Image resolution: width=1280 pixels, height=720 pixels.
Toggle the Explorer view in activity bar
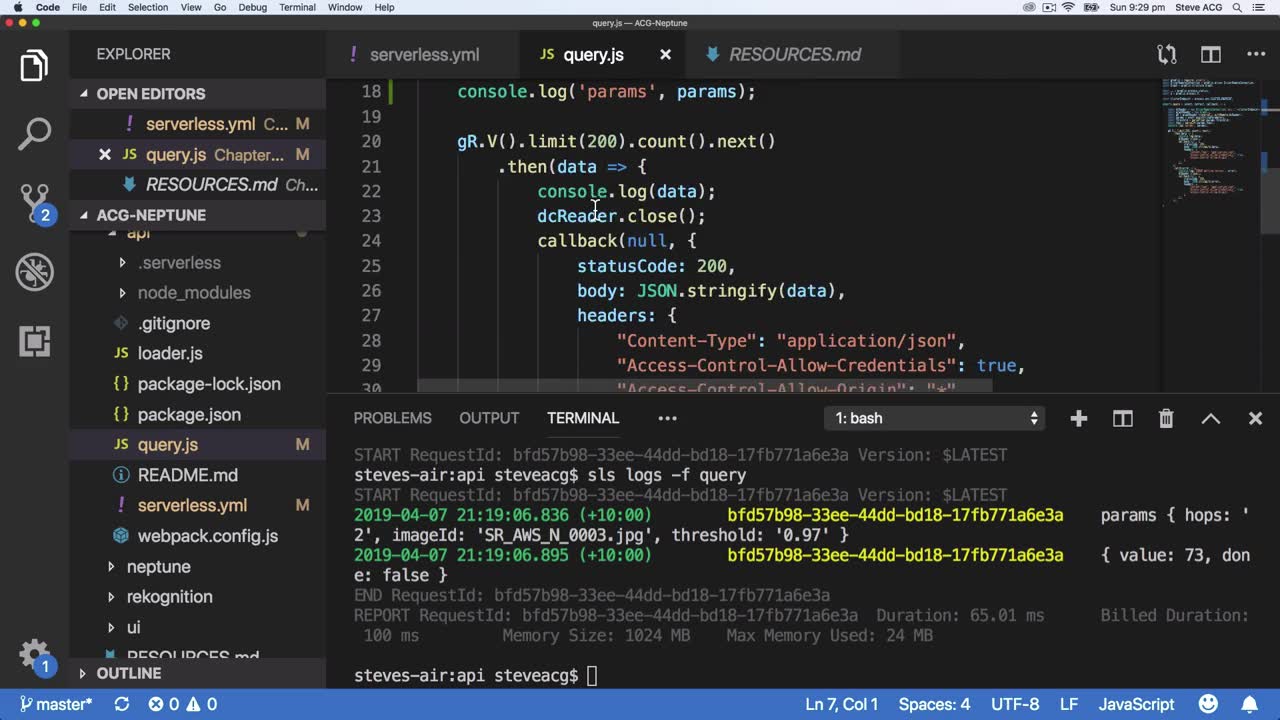(x=34, y=66)
